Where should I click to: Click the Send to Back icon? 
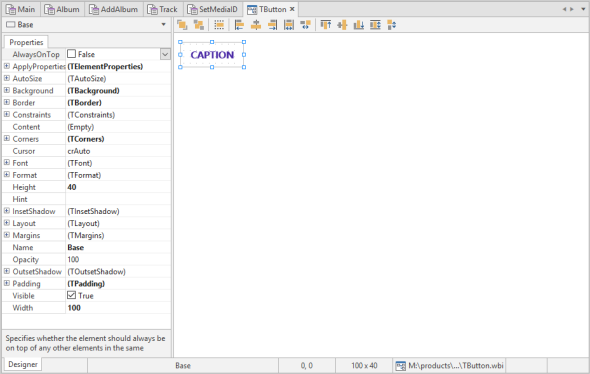(199, 25)
